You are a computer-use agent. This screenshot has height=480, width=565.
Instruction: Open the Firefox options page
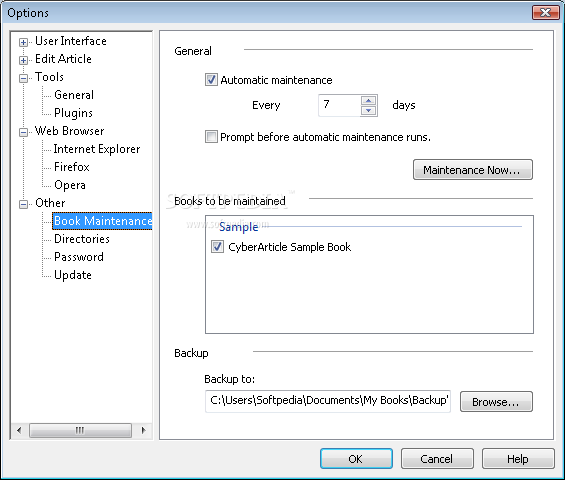click(72, 167)
